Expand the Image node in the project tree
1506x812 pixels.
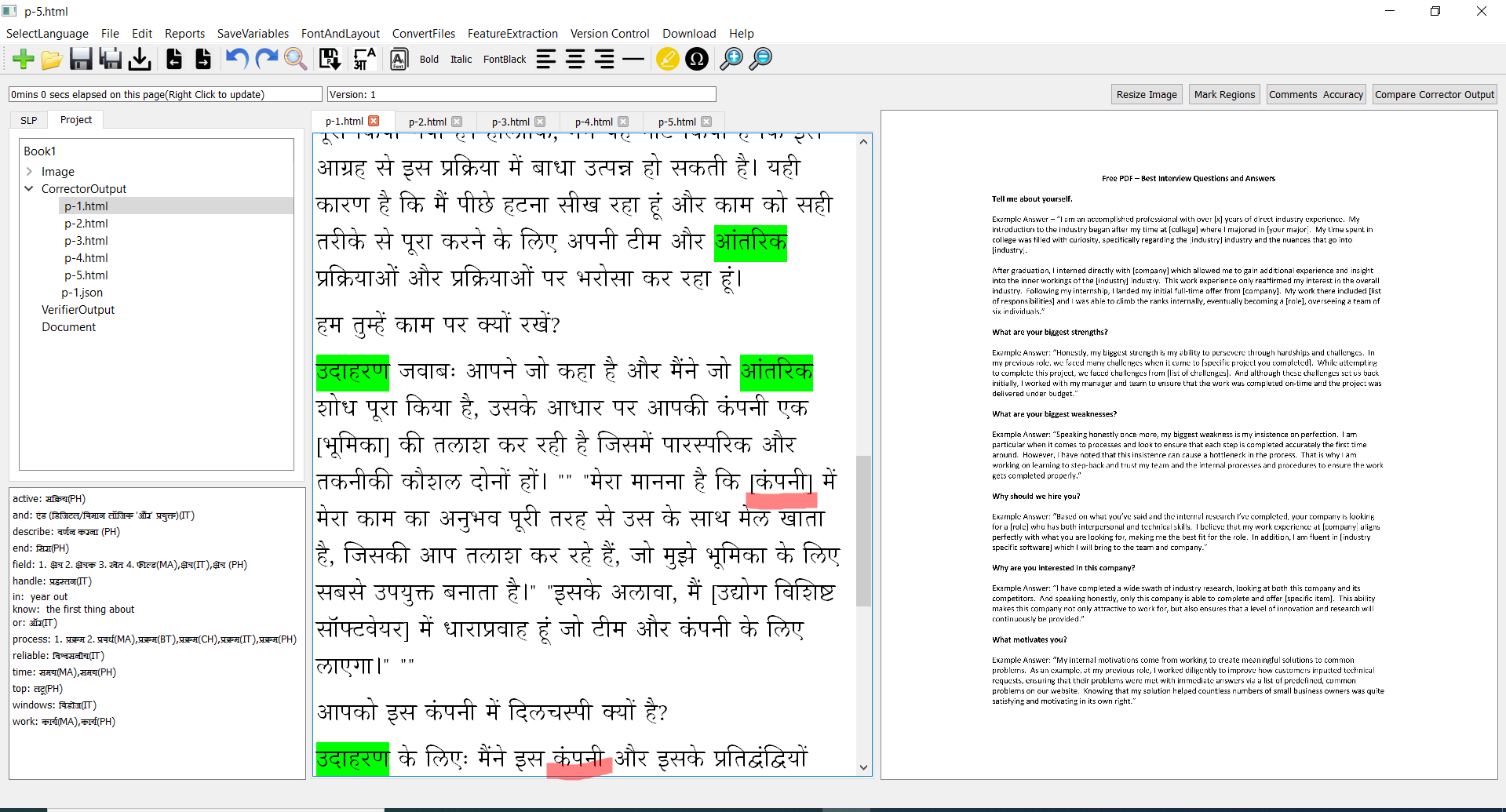(31, 171)
